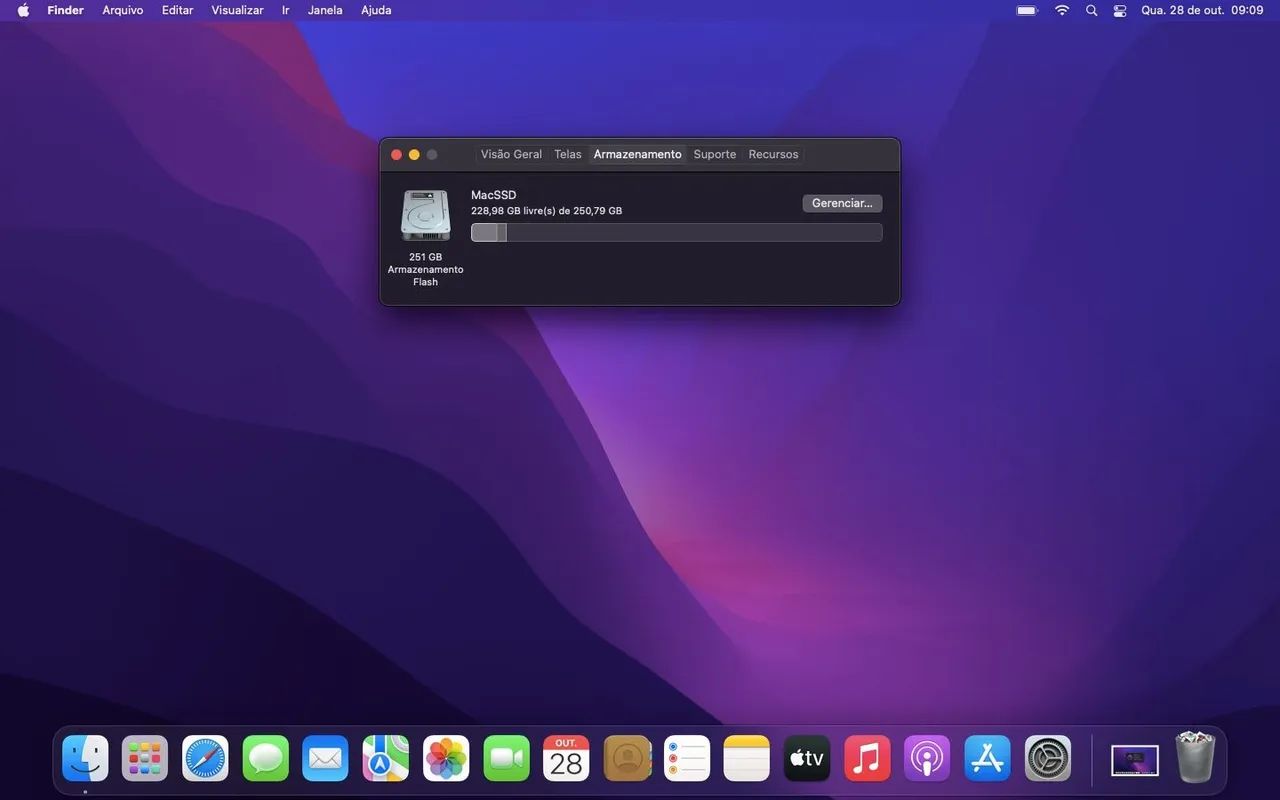1280x800 pixels.
Task: Open the Finder menu
Action: click(65, 10)
